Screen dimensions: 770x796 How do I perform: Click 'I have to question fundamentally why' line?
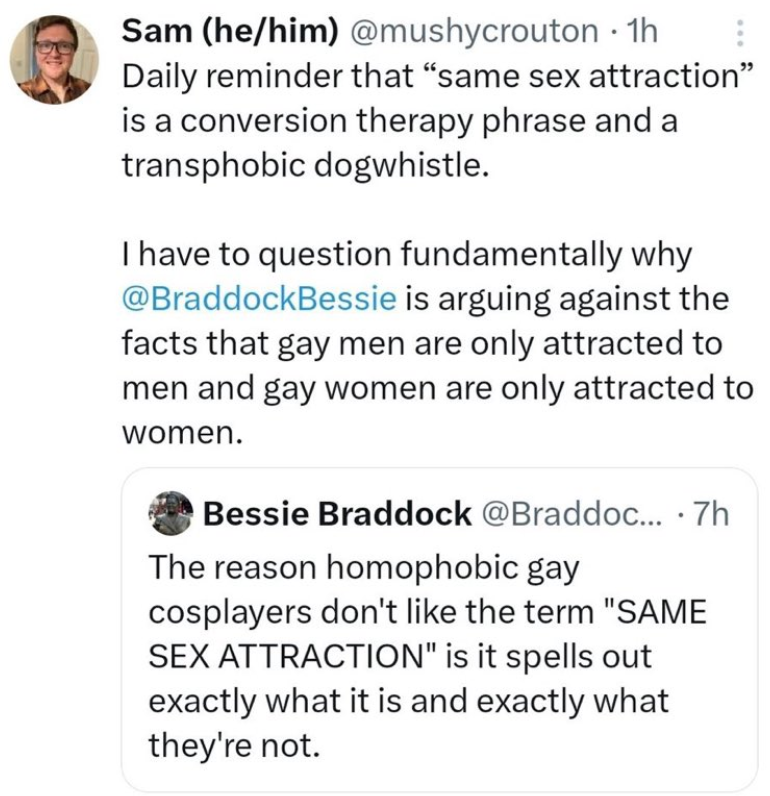coord(407,254)
